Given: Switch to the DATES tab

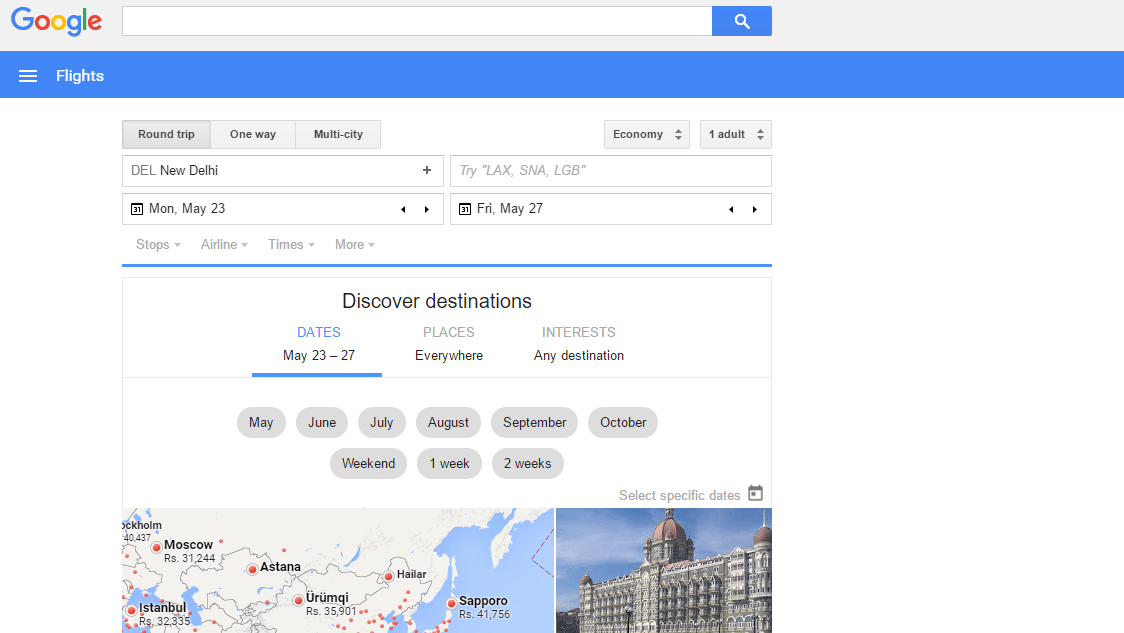Looking at the screenshot, I should (318, 344).
